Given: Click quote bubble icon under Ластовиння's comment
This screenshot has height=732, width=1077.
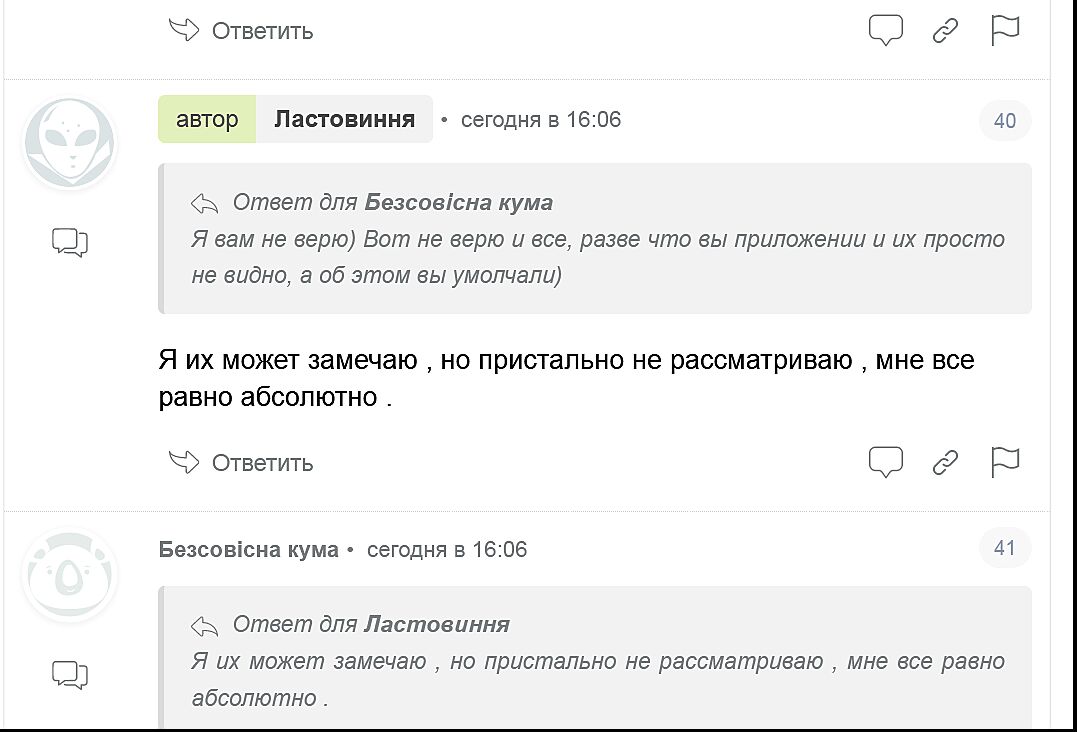Looking at the screenshot, I should (x=885, y=462).
